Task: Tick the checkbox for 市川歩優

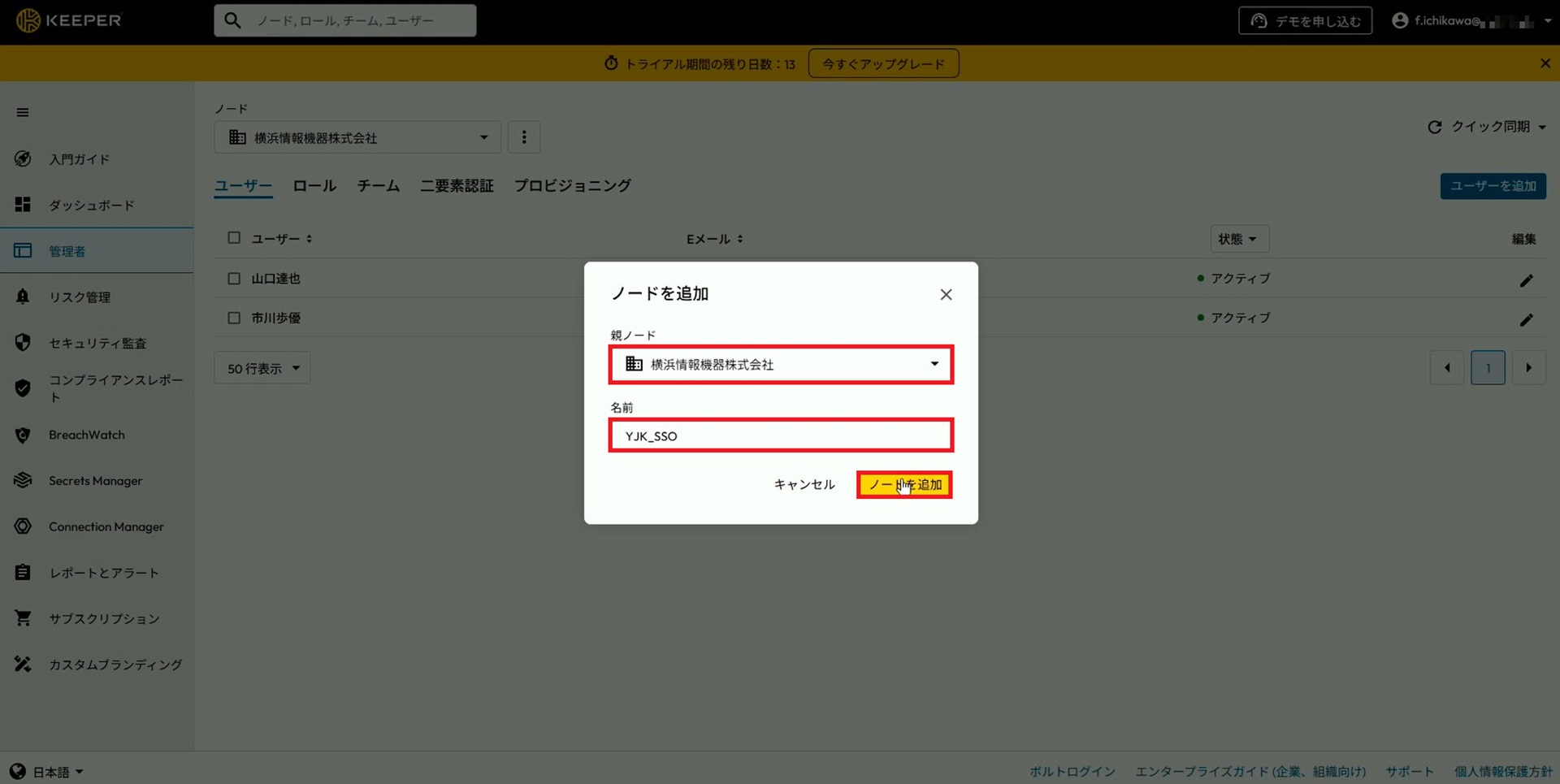Action: click(x=234, y=318)
